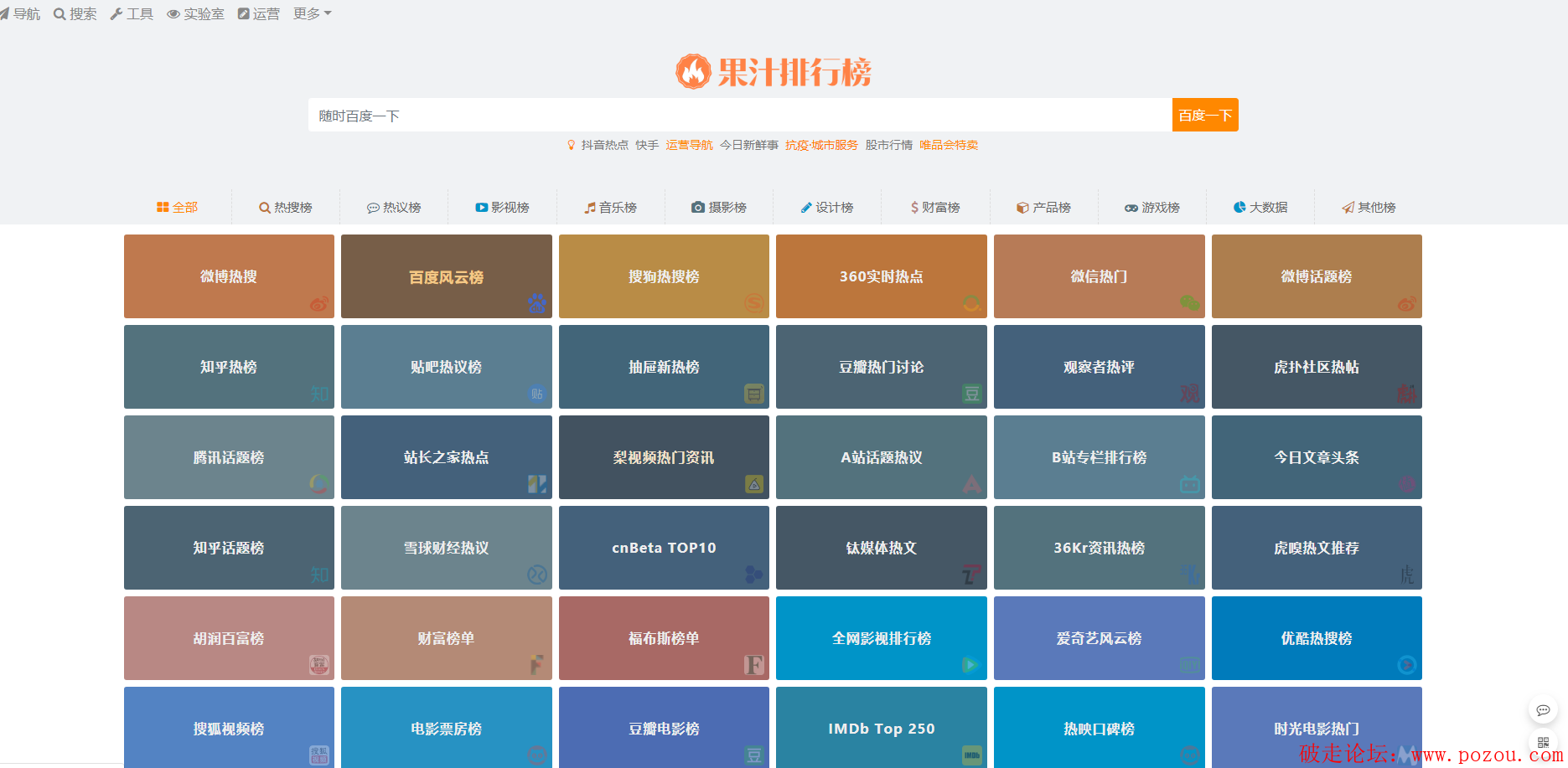The image size is (1568, 768).
Task: Open the 电影票房榜 card
Action: tap(447, 727)
